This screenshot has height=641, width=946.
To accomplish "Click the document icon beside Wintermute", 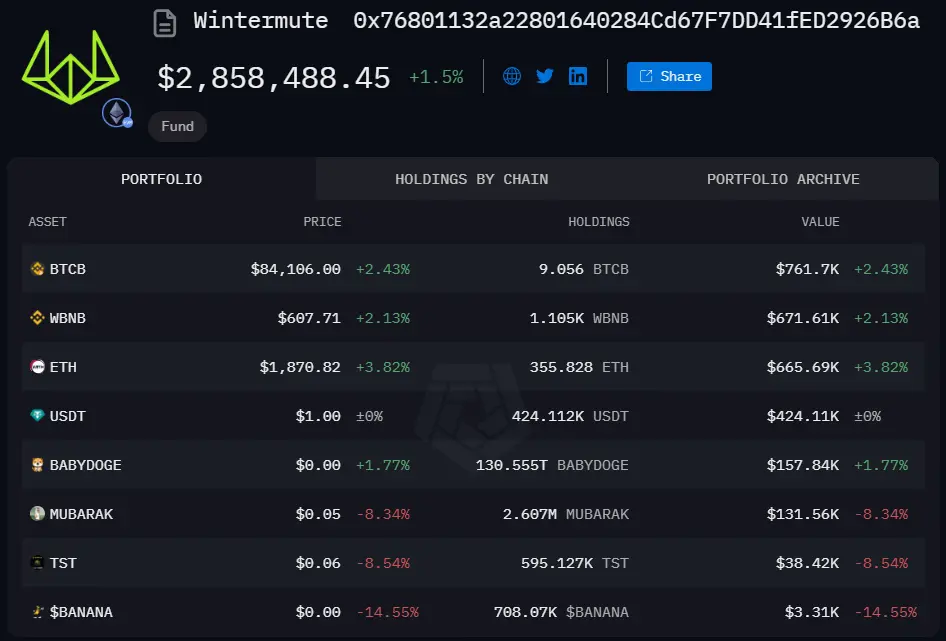I will (x=165, y=22).
